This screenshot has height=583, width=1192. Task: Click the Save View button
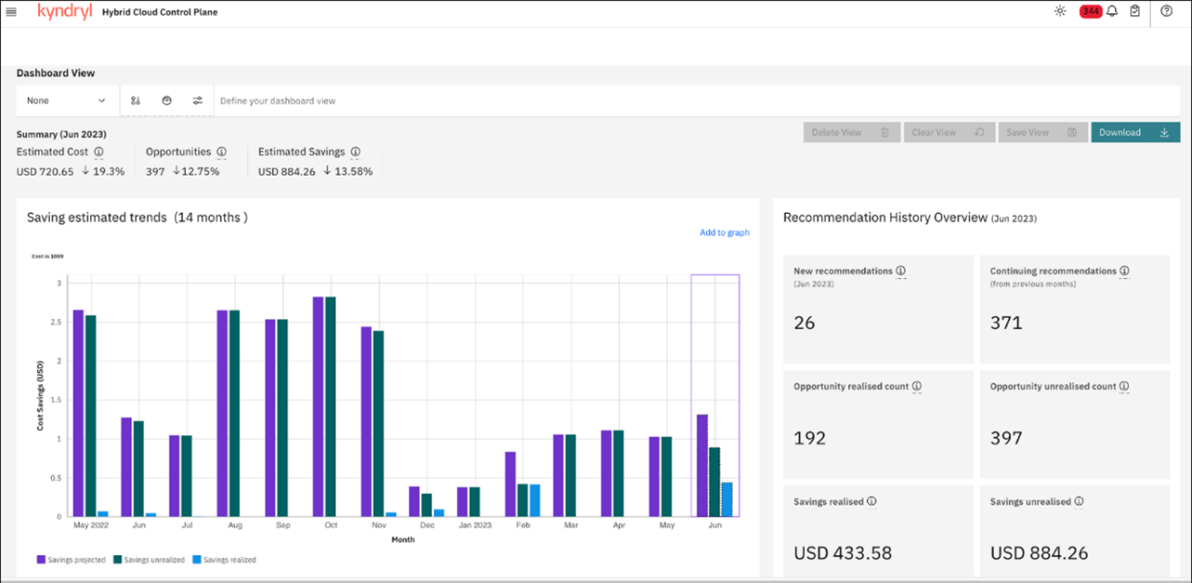point(1042,132)
